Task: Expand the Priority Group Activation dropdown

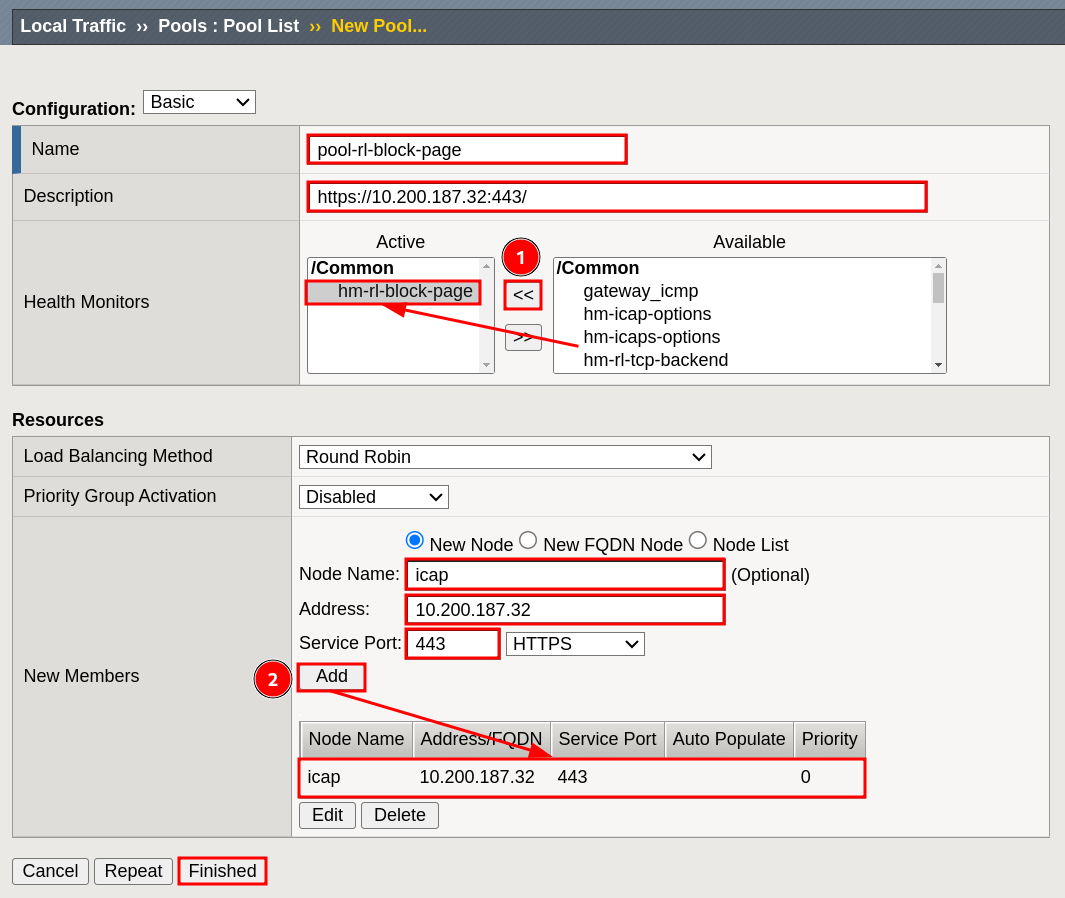Action: pyautogui.click(x=373, y=497)
